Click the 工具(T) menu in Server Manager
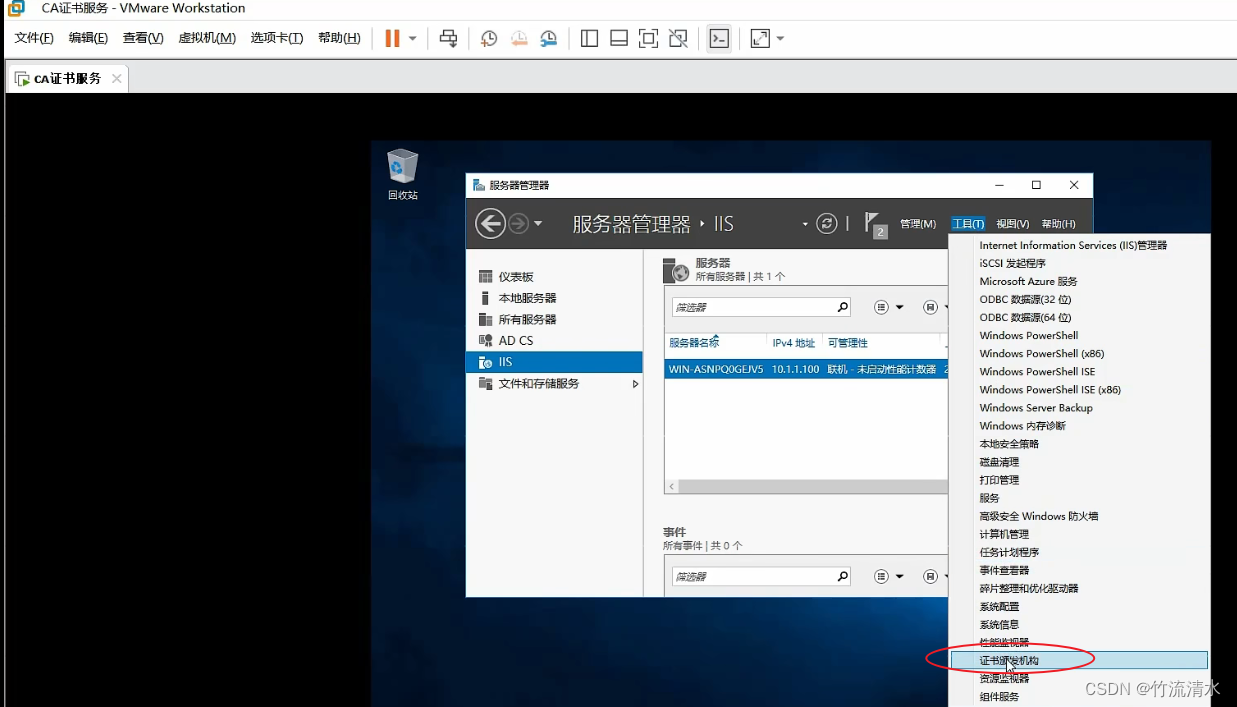This screenshot has width=1237, height=707. 968,224
